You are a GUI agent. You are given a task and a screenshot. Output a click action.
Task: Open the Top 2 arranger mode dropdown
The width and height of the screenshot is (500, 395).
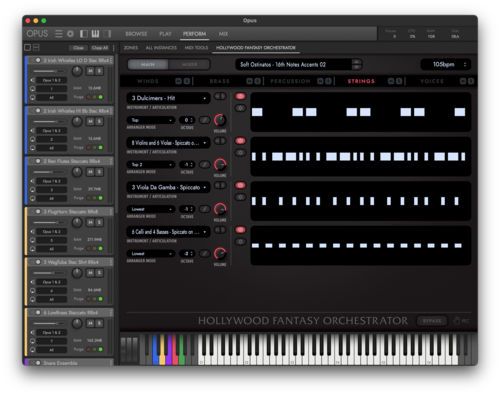click(151, 164)
